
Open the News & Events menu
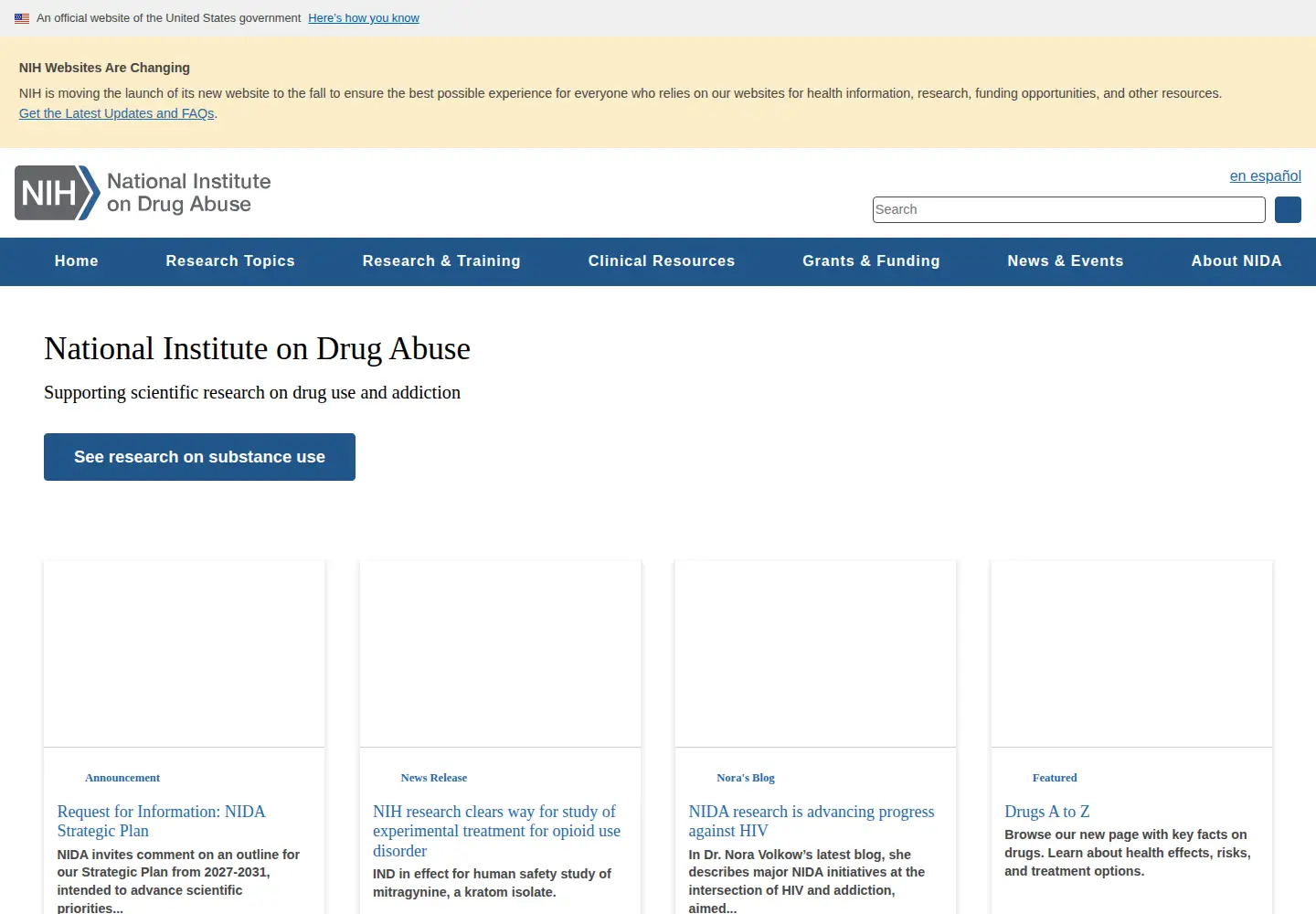click(x=1066, y=261)
